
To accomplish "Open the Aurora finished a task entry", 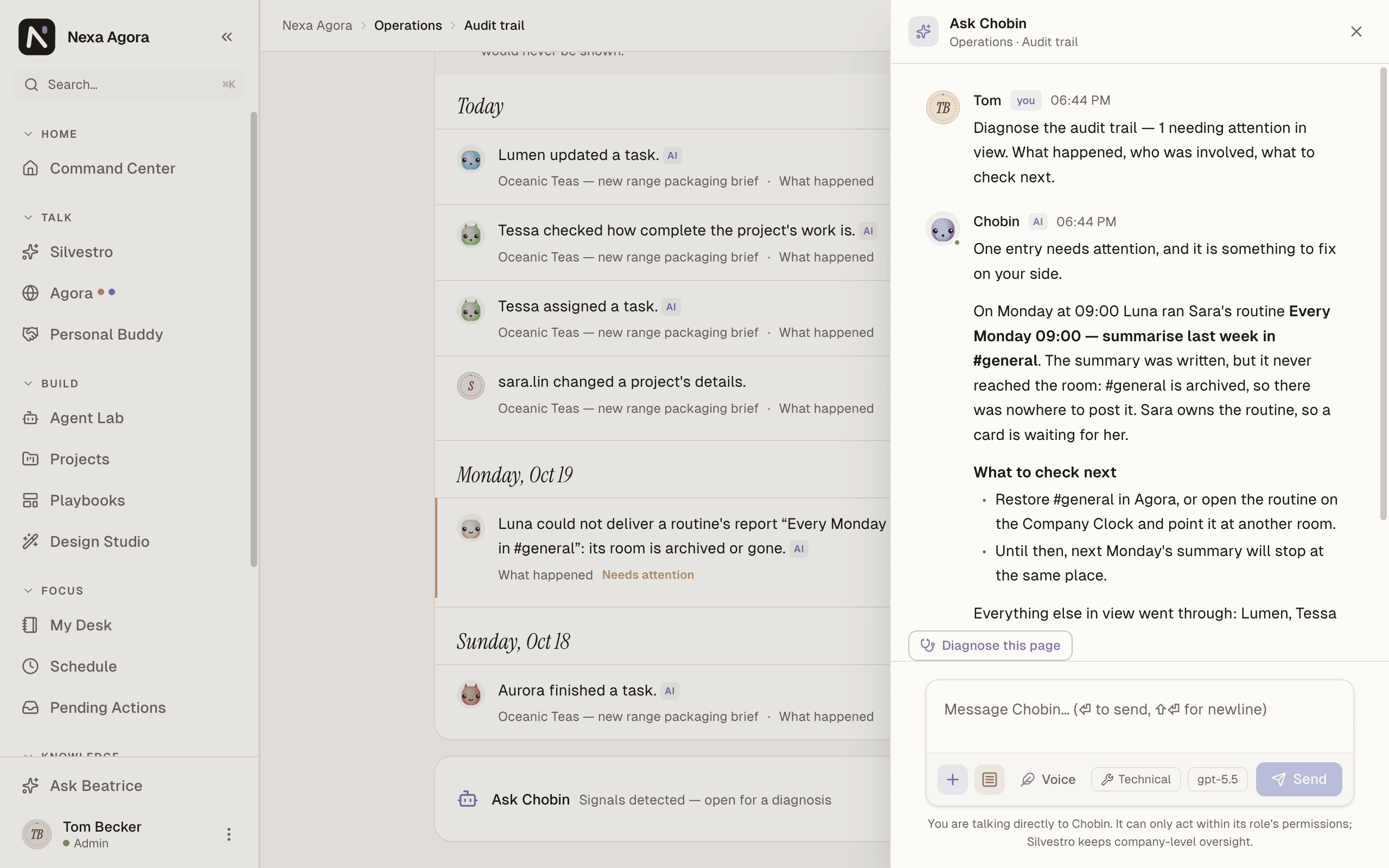I will click(663, 702).
